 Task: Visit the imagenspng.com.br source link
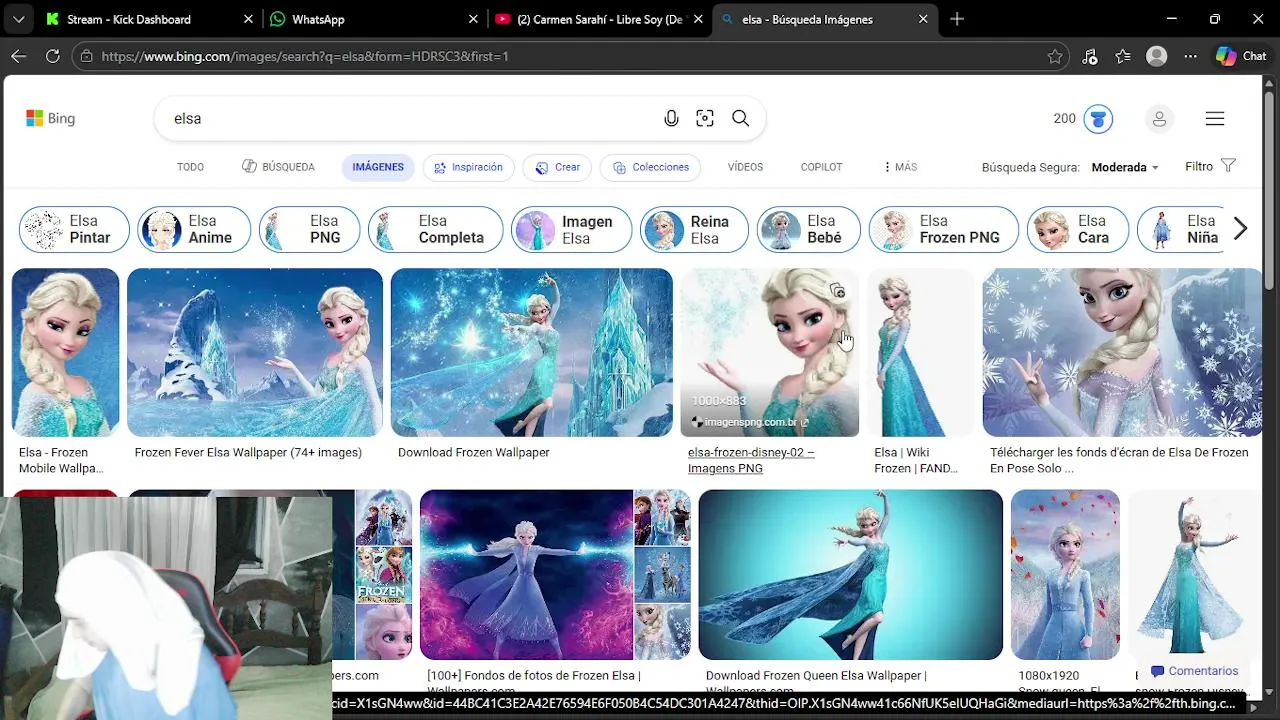pyautogui.click(x=751, y=422)
